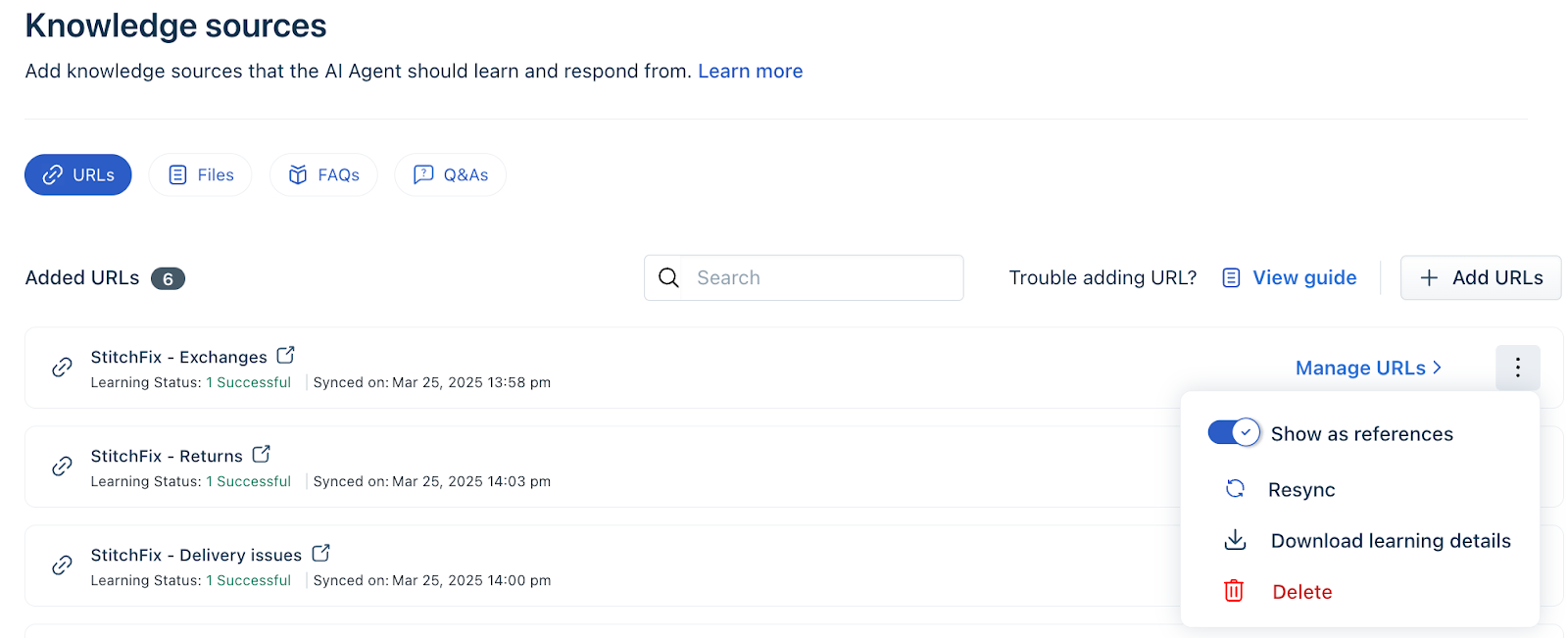
Task: Click the 1 Successful status for StitchFix - Exchanges
Action: pos(248,382)
